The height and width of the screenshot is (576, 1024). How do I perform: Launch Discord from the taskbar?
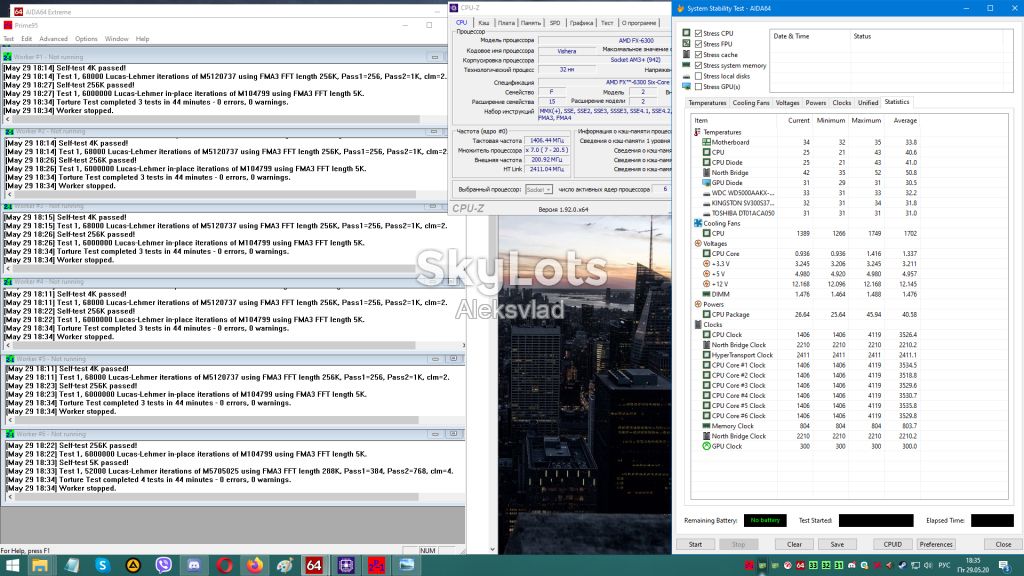pyautogui.click(x=194, y=565)
